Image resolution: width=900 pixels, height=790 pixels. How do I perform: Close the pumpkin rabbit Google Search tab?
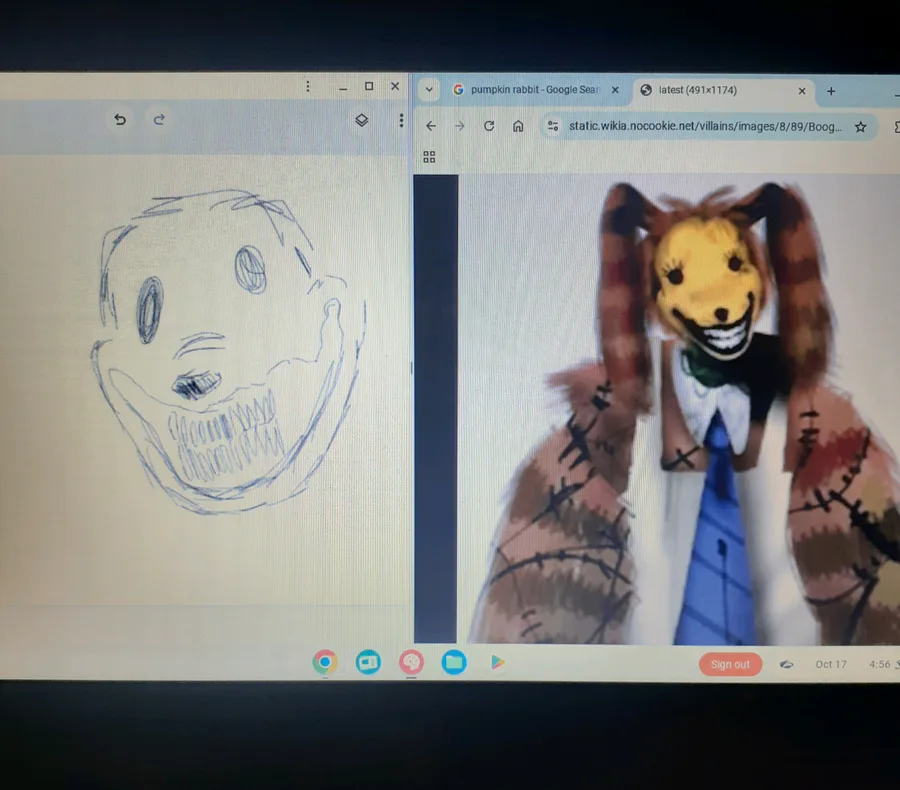click(x=615, y=90)
